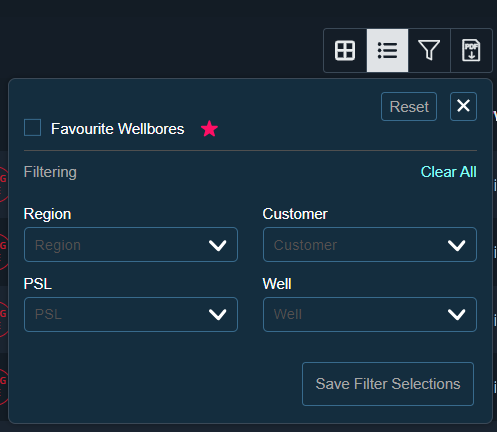Click Save Filter Selections button
The image size is (497, 432).
(388, 384)
